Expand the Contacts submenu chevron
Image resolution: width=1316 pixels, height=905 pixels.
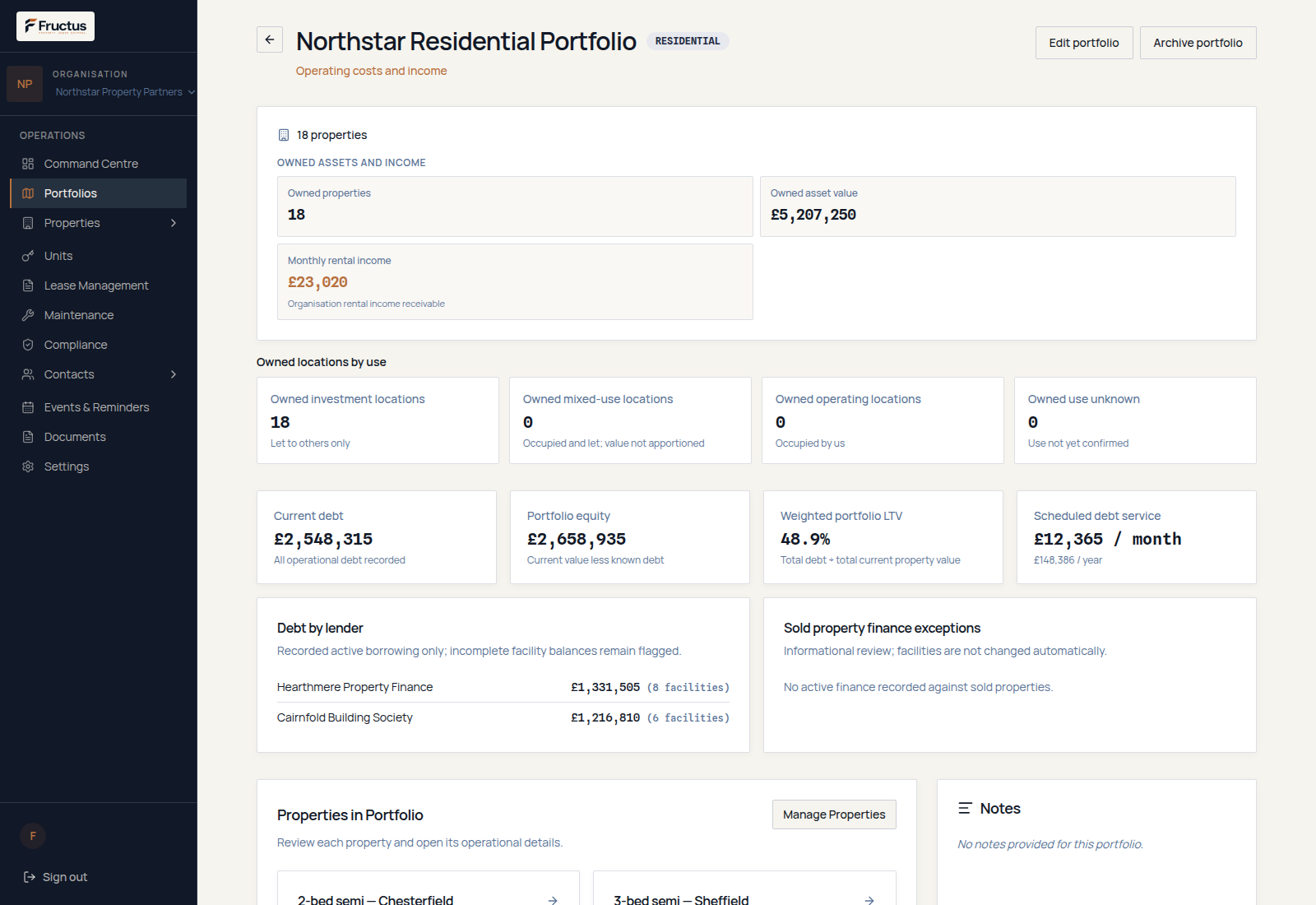point(174,374)
